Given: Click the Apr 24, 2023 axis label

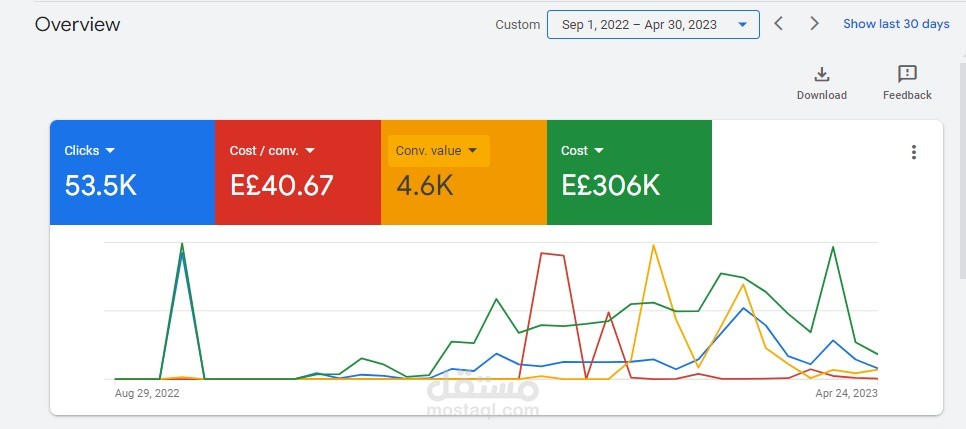Looking at the screenshot, I should pos(846,393).
